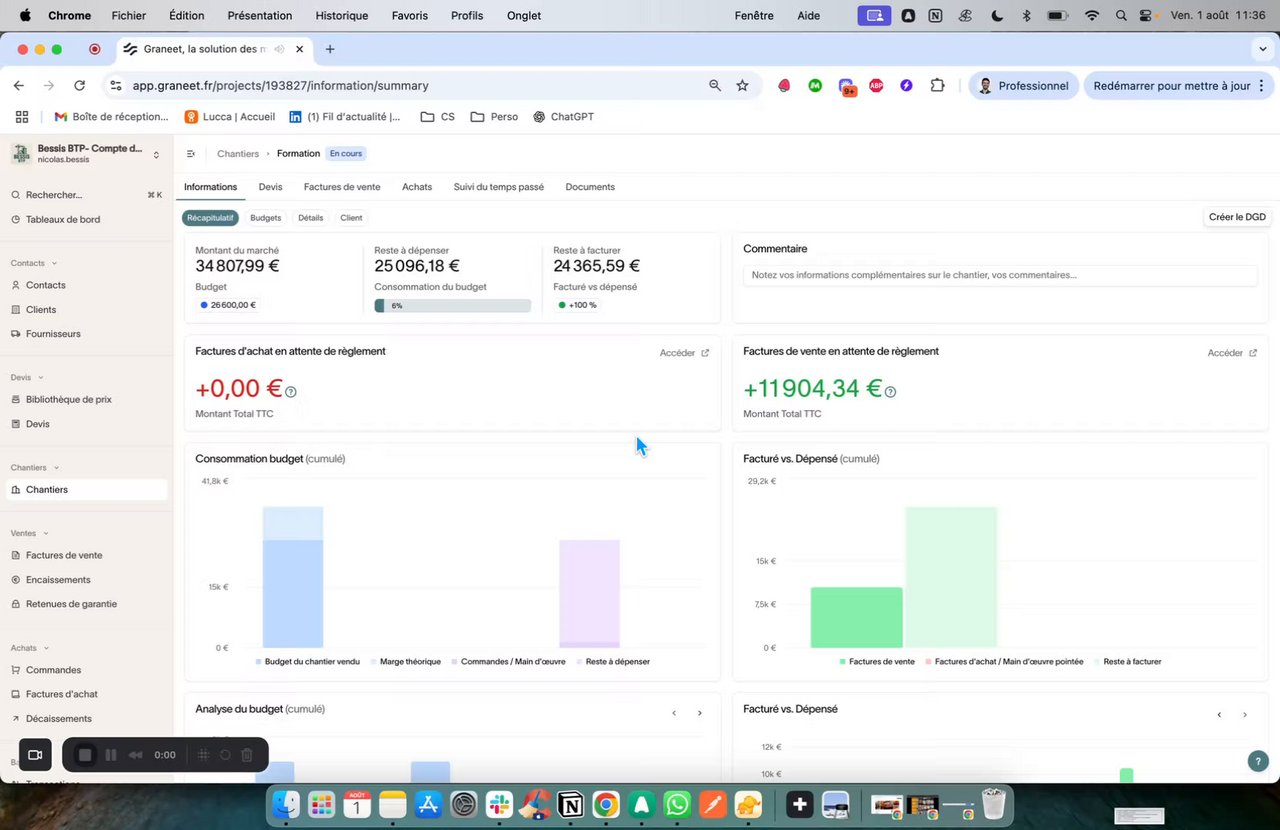Viewport: 1280px width, 830px height.
Task: Select the Client sub-tab
Action: pyautogui.click(x=351, y=218)
